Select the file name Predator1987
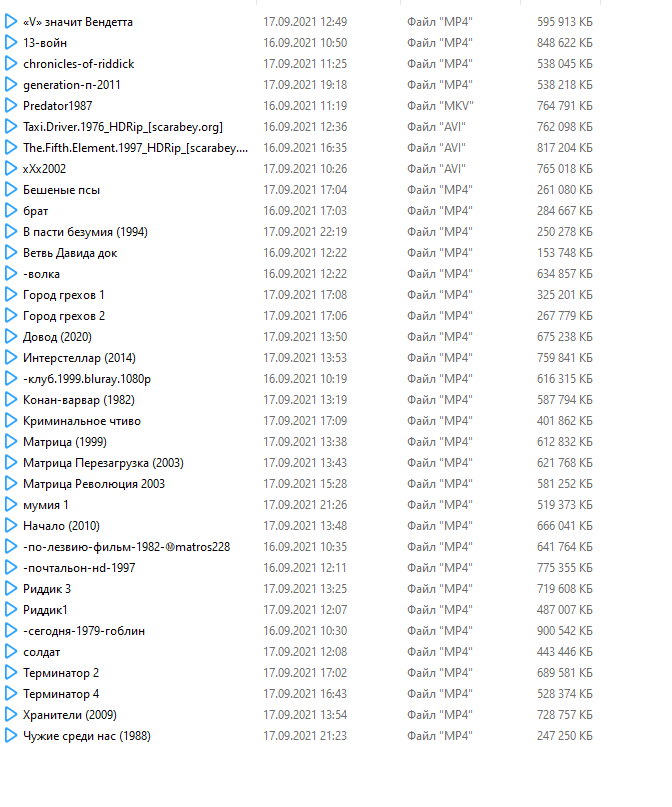Screen dimensions: 672x807 pyautogui.click(x=58, y=106)
